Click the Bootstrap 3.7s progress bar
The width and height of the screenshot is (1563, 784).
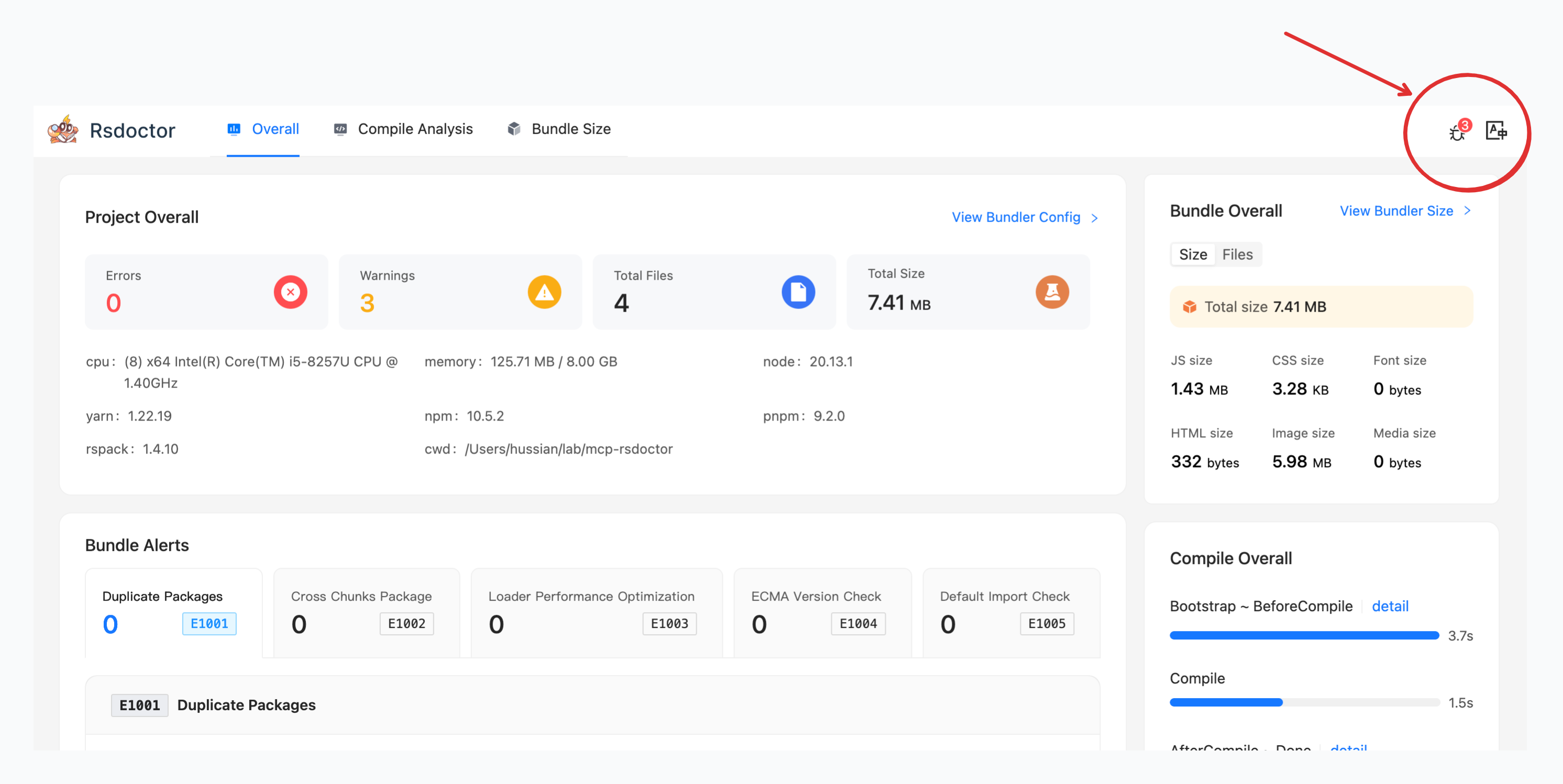coord(1305,635)
